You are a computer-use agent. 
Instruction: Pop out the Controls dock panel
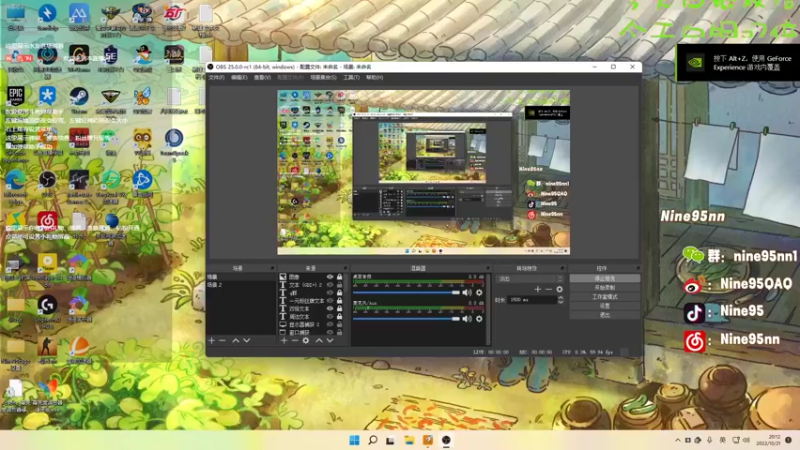click(637, 268)
